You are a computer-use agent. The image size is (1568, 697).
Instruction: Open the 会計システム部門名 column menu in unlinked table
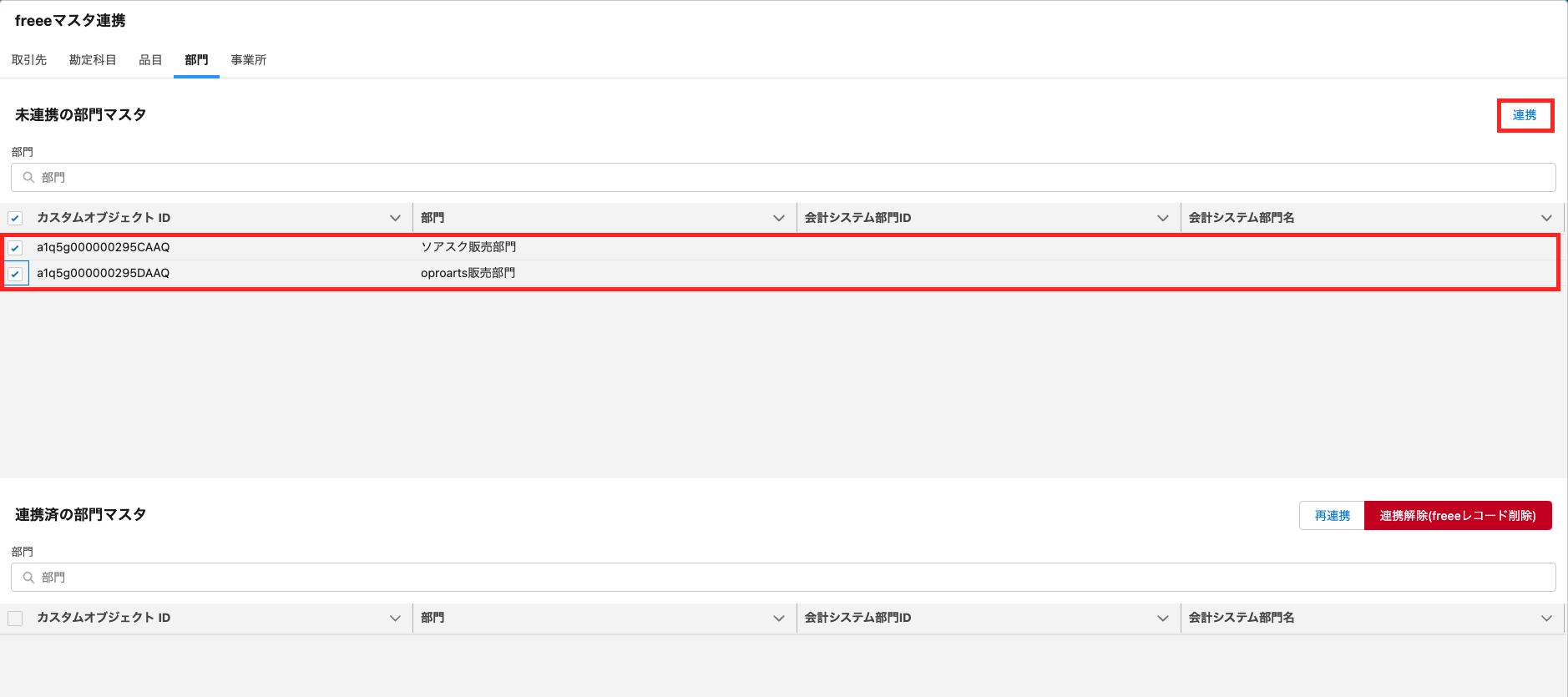(x=1546, y=218)
